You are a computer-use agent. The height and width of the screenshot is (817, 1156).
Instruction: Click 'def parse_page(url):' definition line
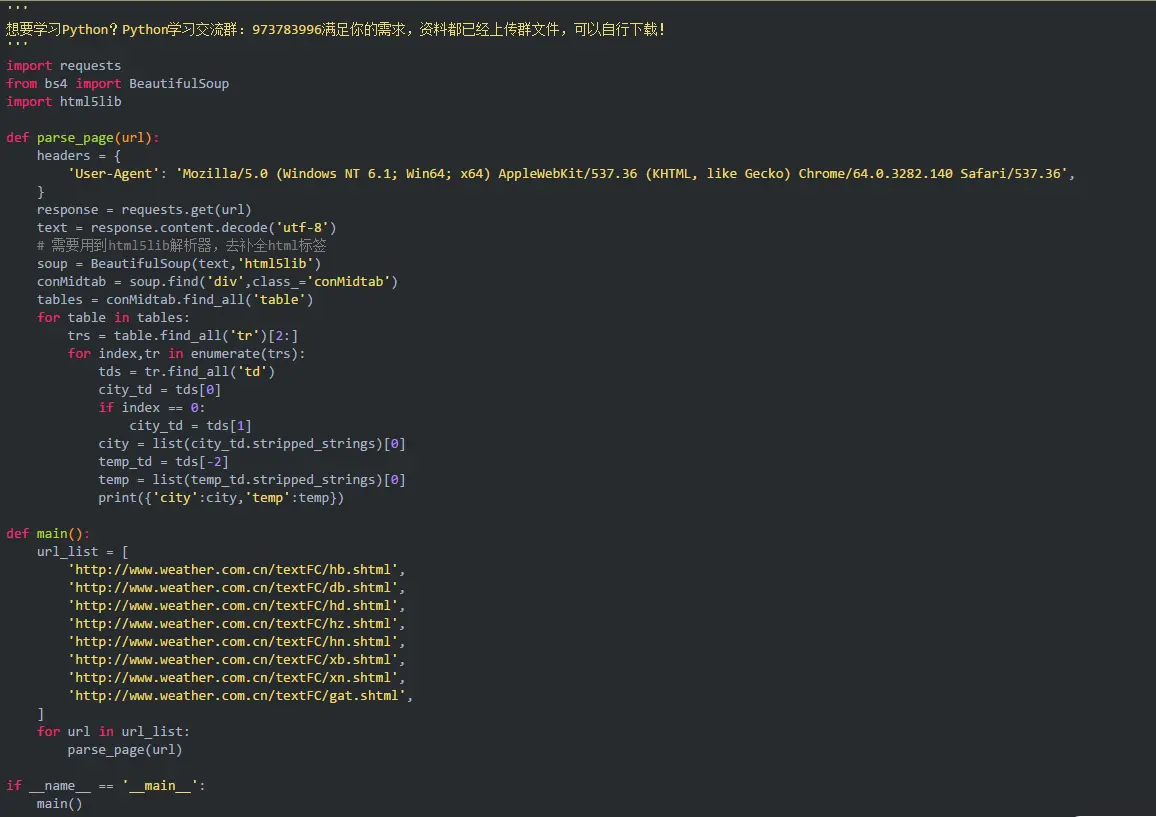click(x=83, y=137)
